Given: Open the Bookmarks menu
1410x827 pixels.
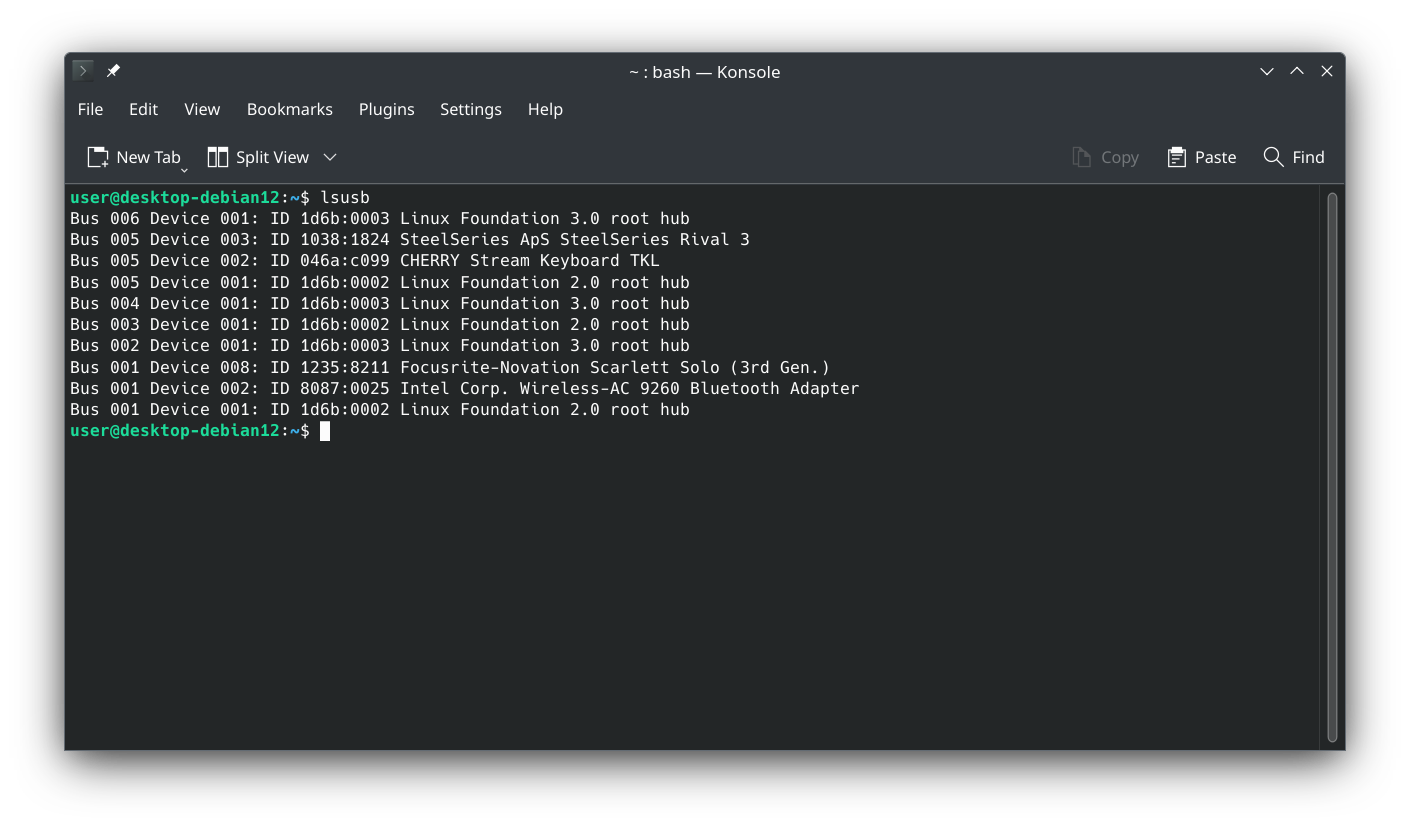Looking at the screenshot, I should coord(290,109).
